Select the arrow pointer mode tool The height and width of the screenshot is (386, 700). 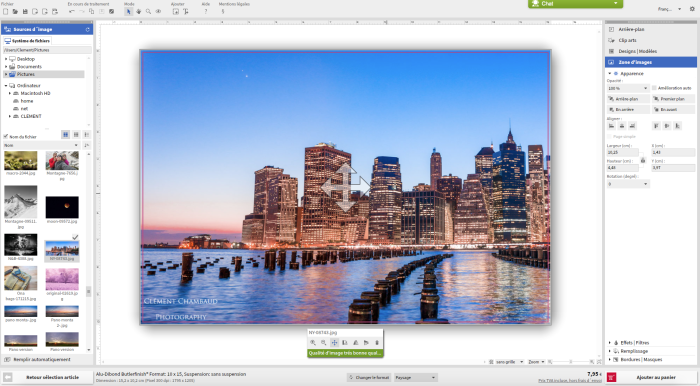coord(129,12)
